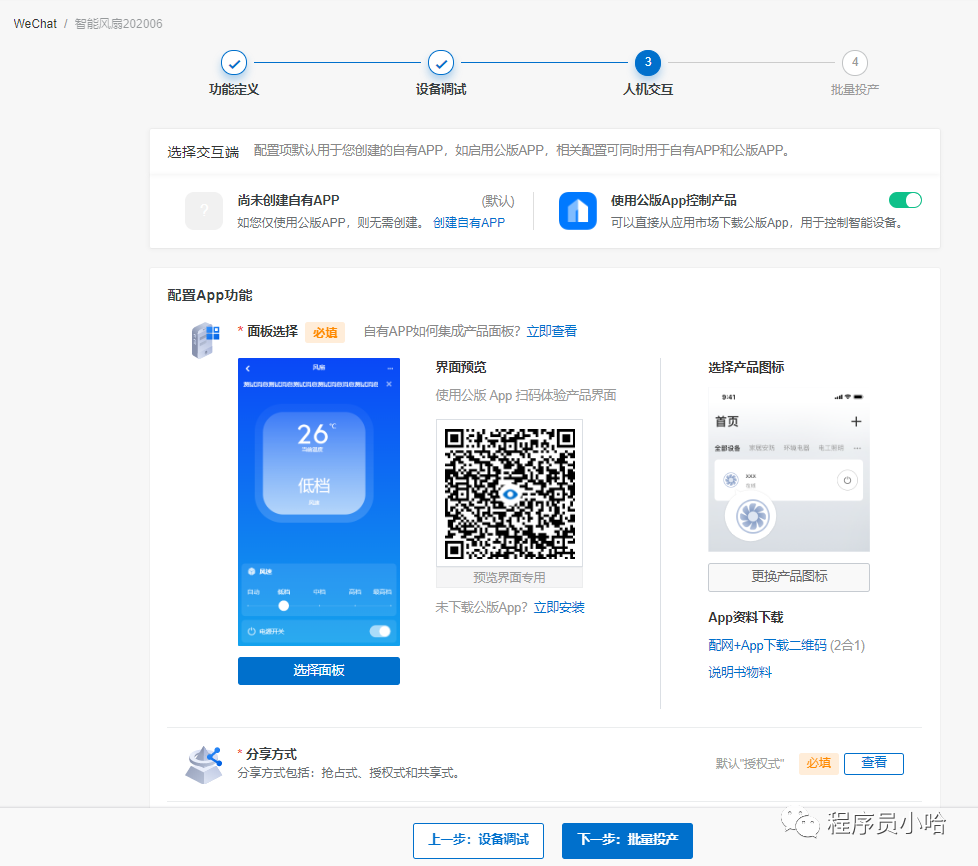Click the plus icon on the 首页 preview
The width and height of the screenshot is (978, 866).
click(855, 421)
